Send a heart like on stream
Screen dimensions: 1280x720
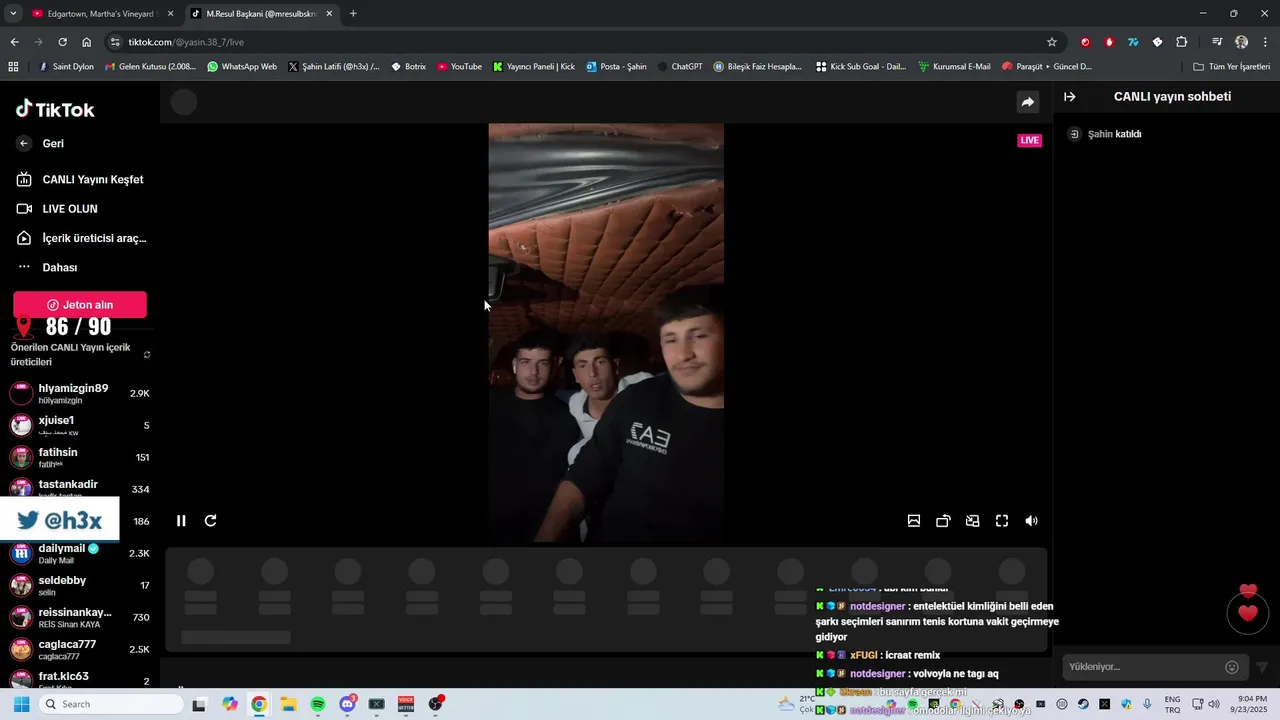pos(1248,613)
